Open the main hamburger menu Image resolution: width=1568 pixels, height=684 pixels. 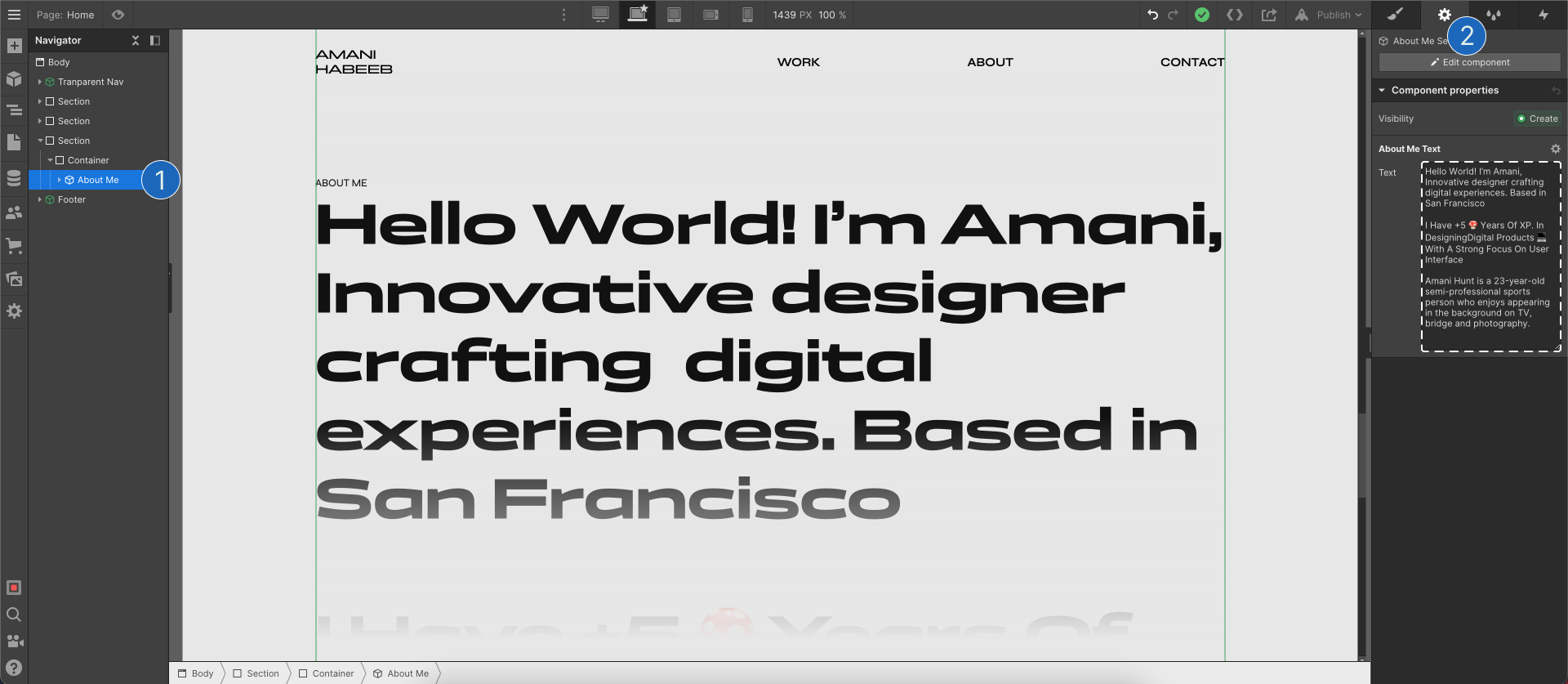tap(14, 15)
